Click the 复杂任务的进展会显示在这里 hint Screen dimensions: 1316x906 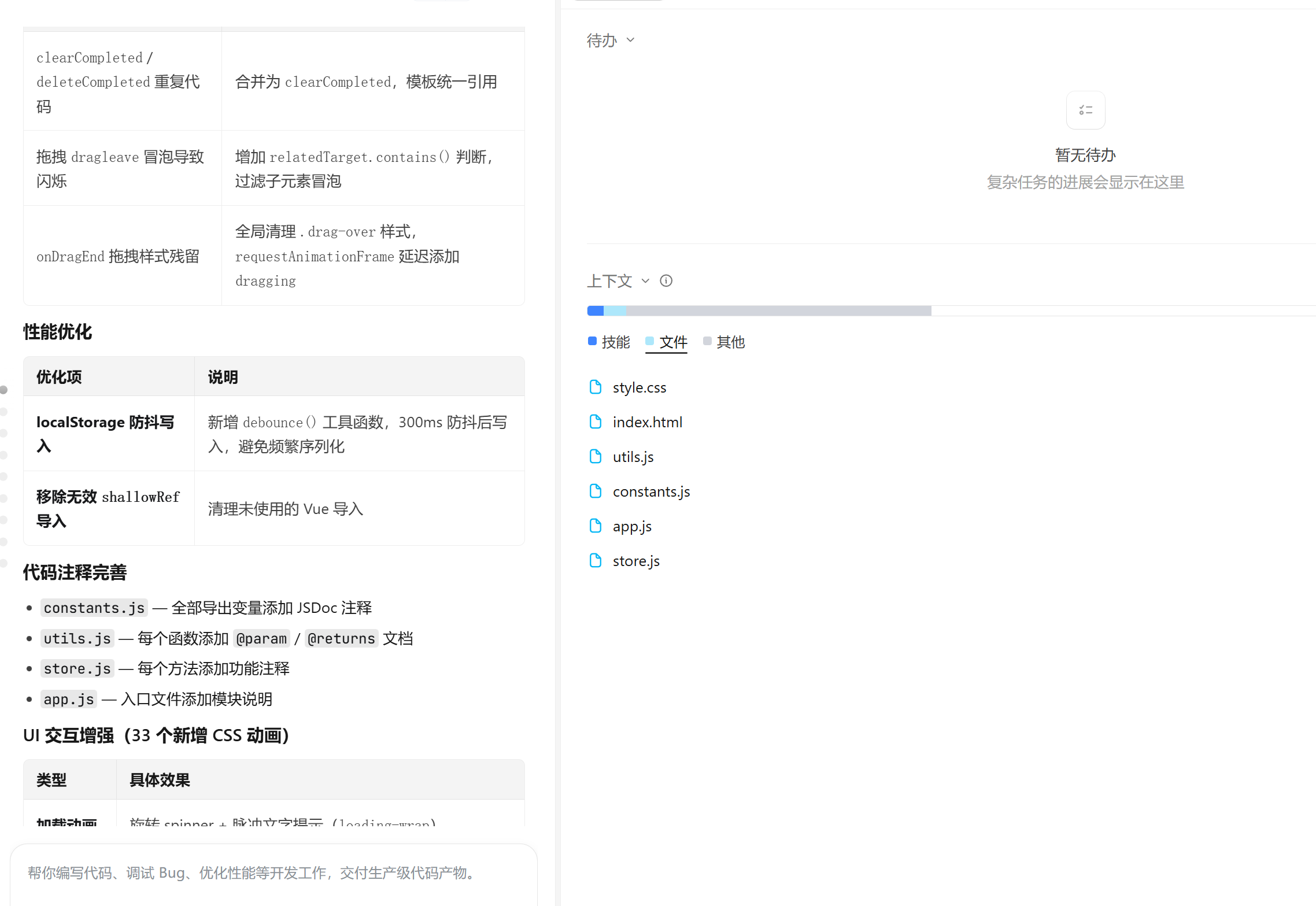point(1085,182)
